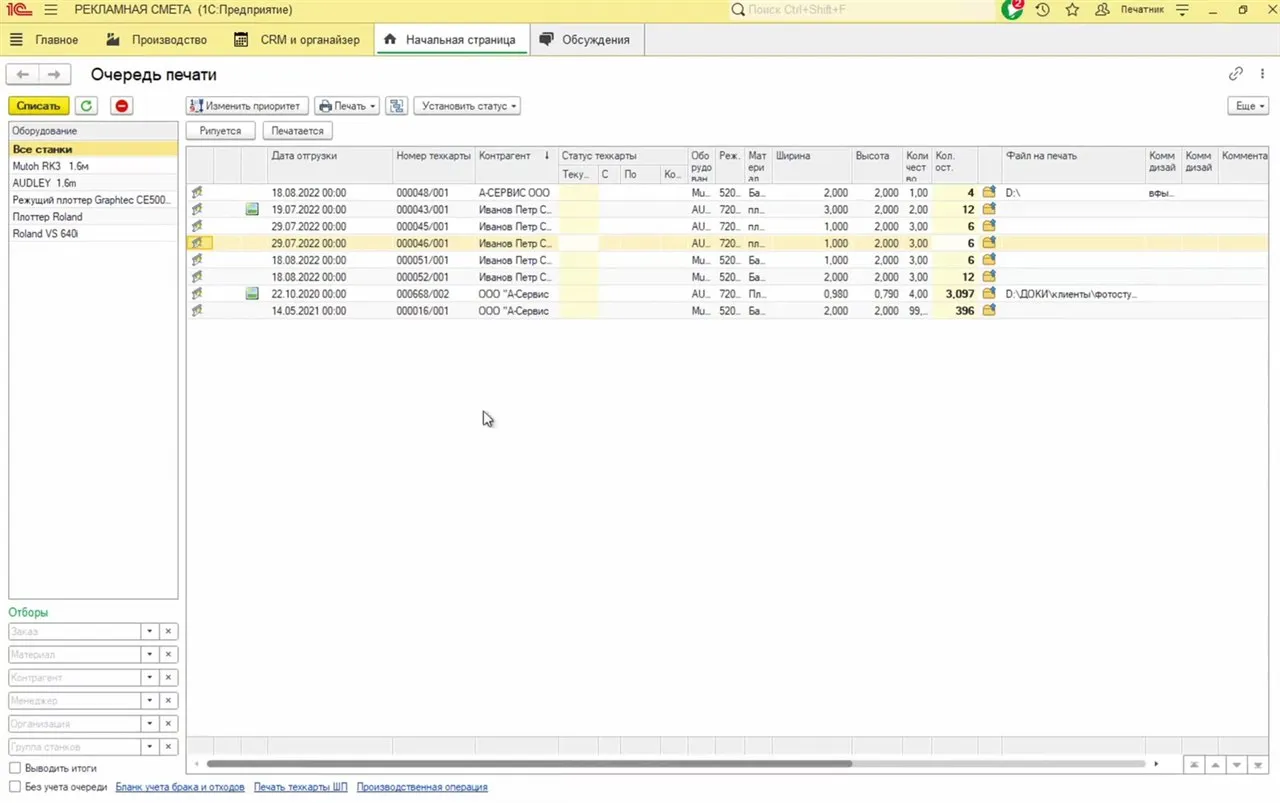Switch to the Обсуждения tab

coord(586,40)
